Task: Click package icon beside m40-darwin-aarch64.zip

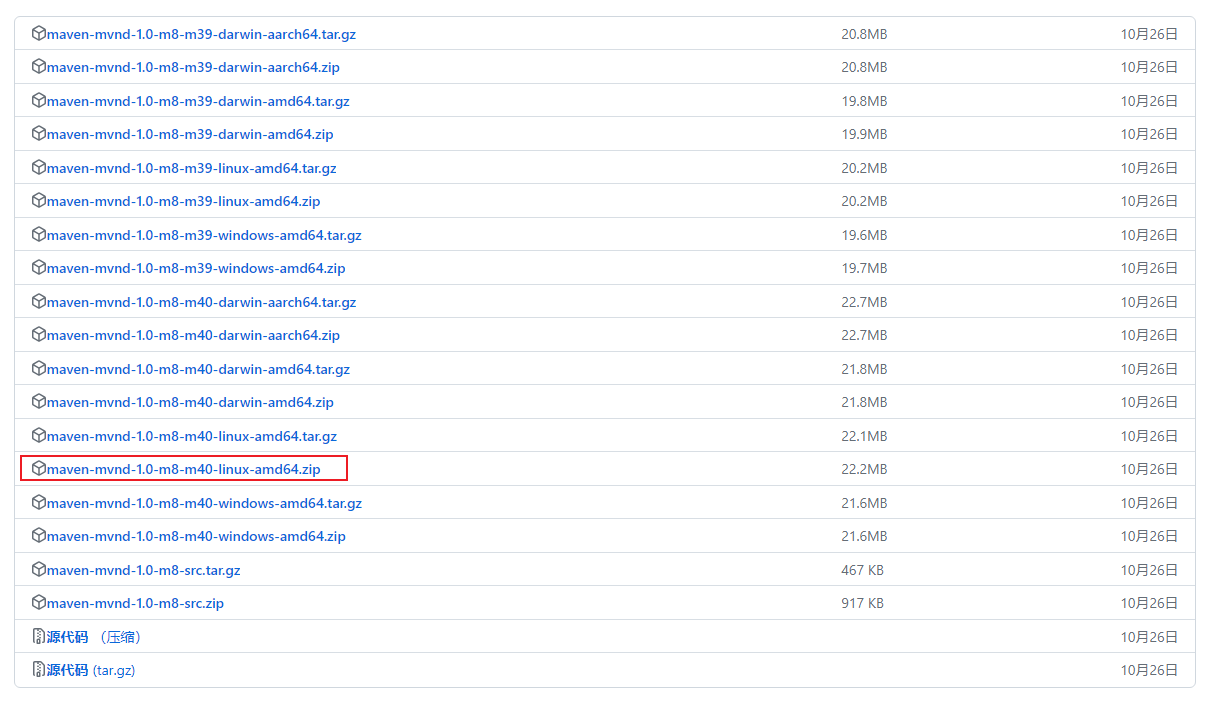Action: [x=39, y=335]
